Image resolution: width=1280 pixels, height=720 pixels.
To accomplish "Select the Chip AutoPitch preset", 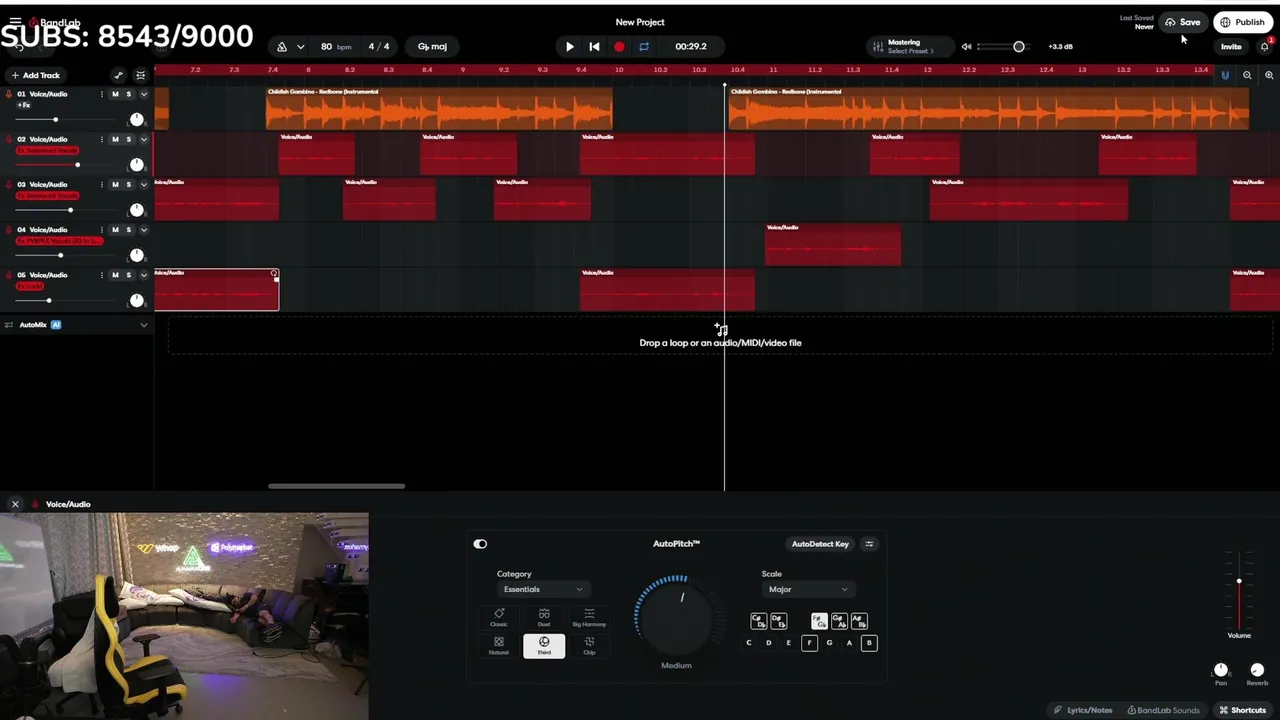I will point(589,646).
